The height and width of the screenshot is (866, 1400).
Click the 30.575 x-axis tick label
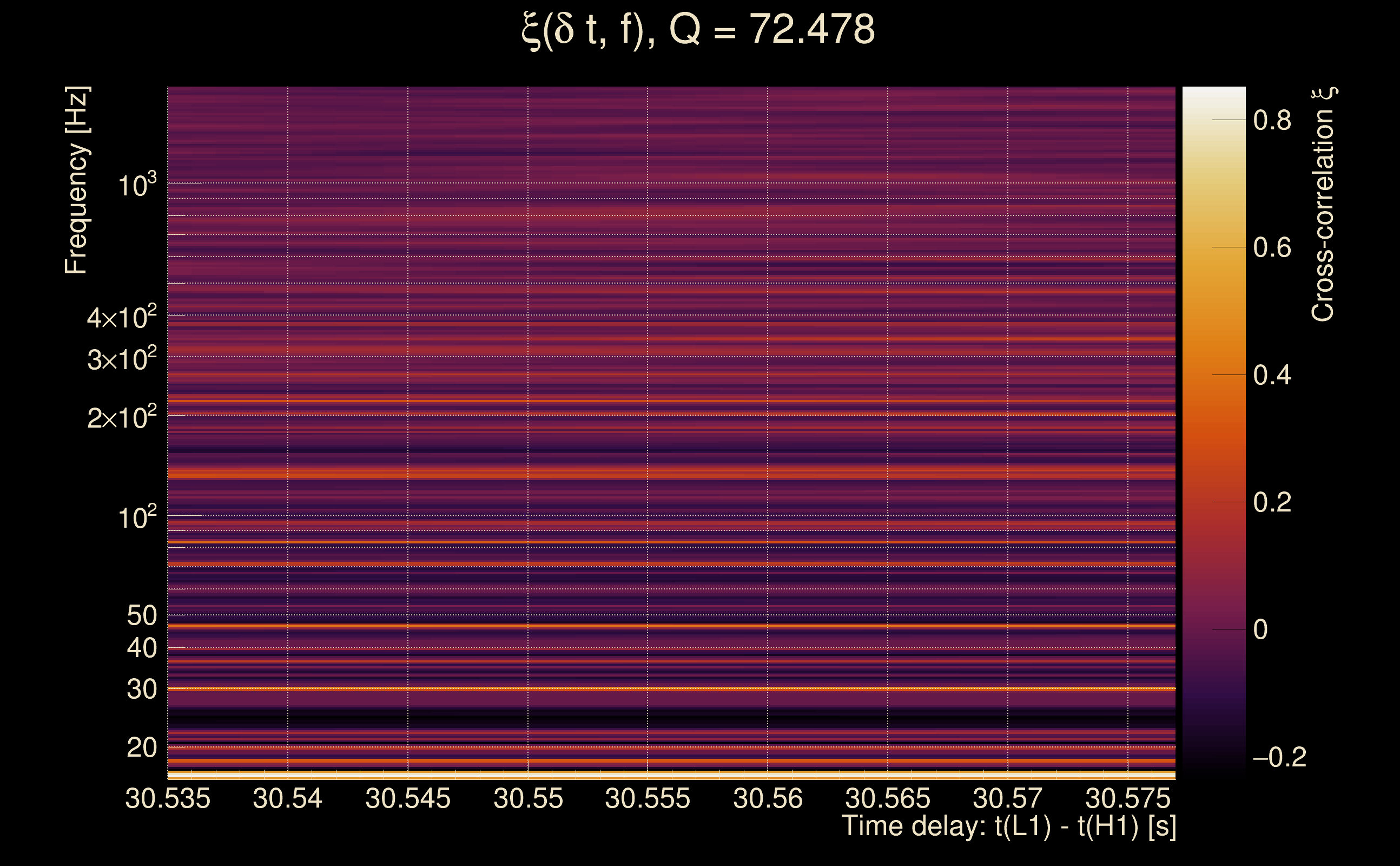click(x=1127, y=798)
